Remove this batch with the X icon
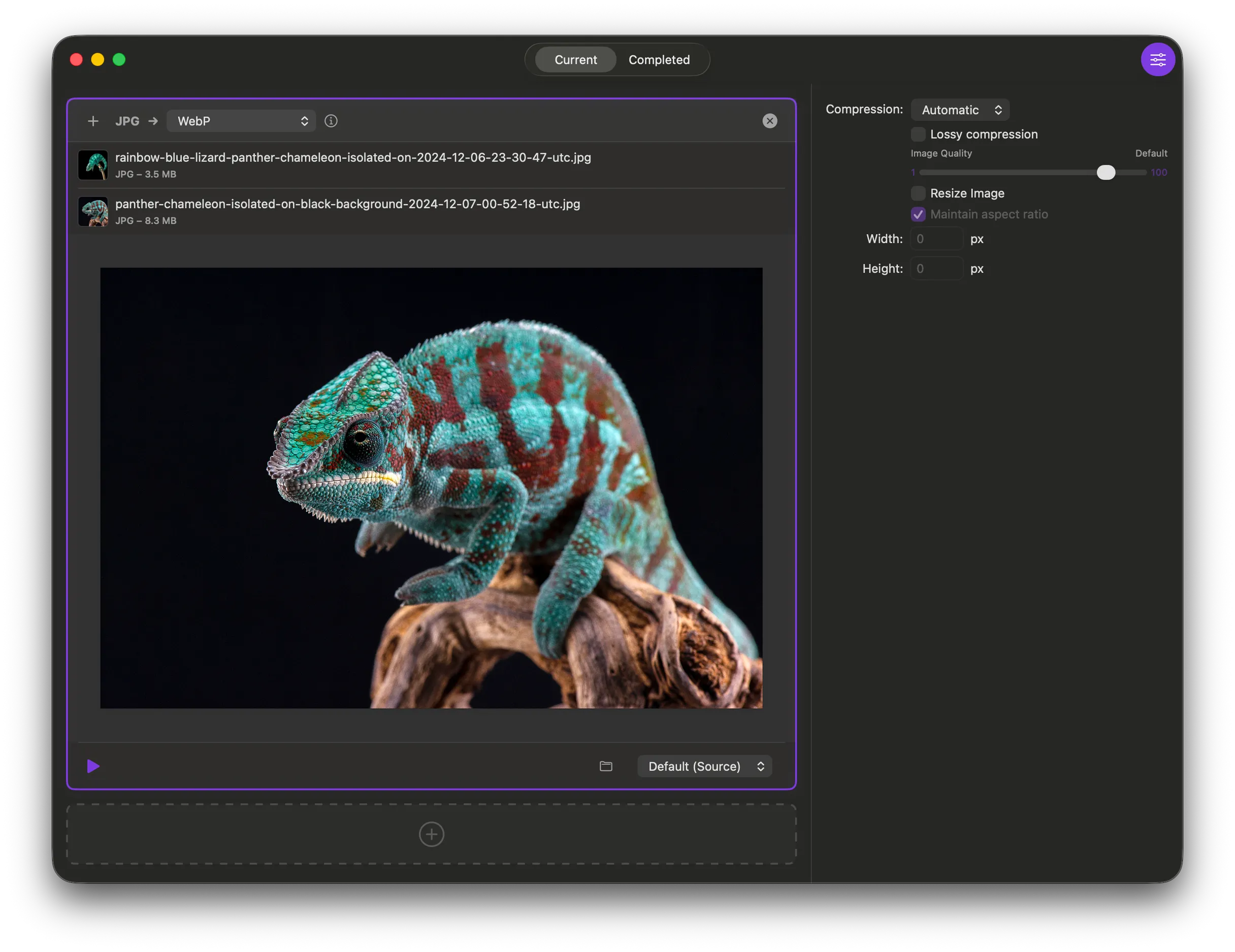 (770, 120)
